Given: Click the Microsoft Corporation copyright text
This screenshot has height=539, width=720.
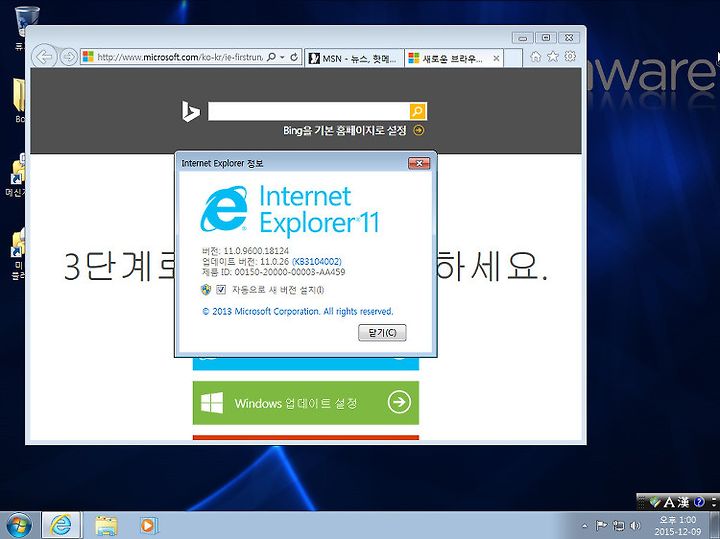Looking at the screenshot, I should [298, 311].
